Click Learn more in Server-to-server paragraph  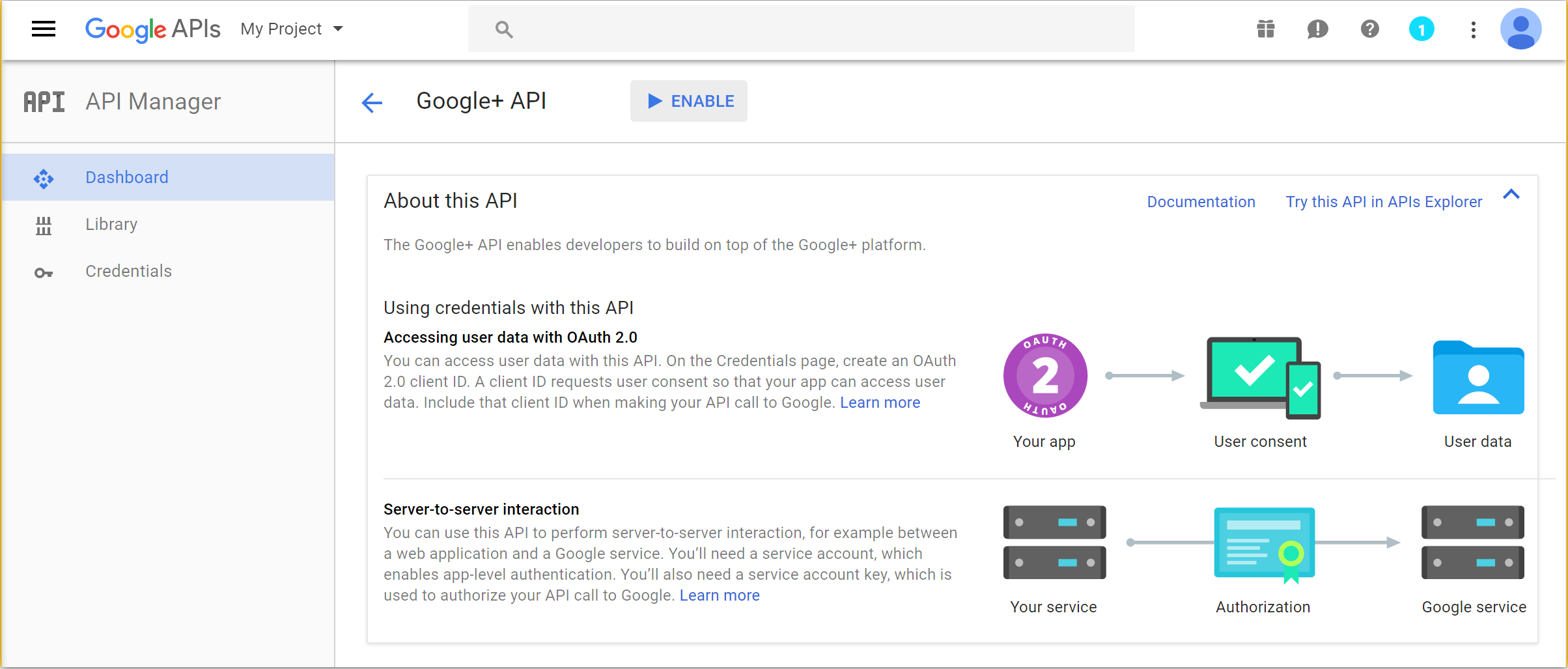[x=720, y=595]
